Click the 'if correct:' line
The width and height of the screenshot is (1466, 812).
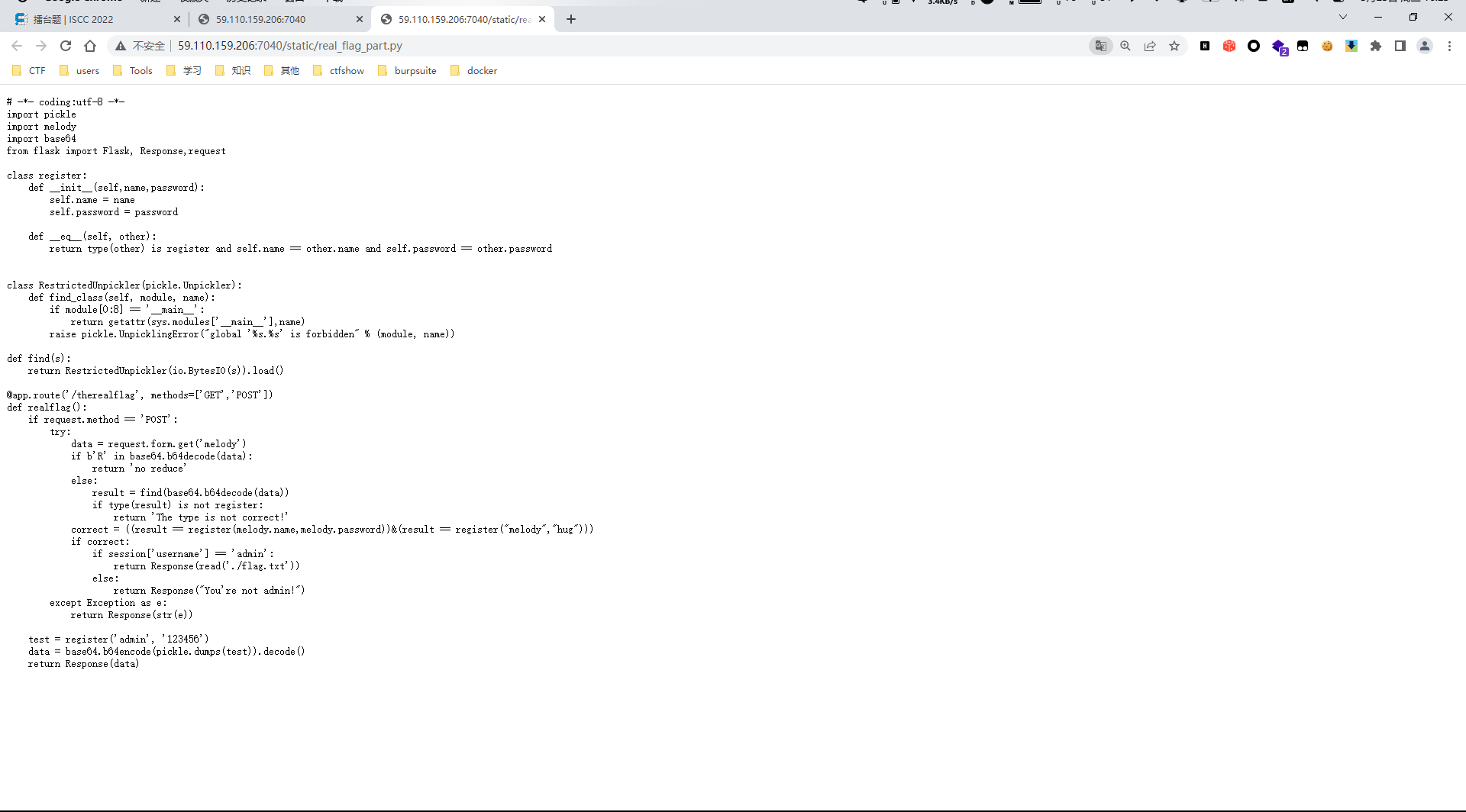coord(100,542)
